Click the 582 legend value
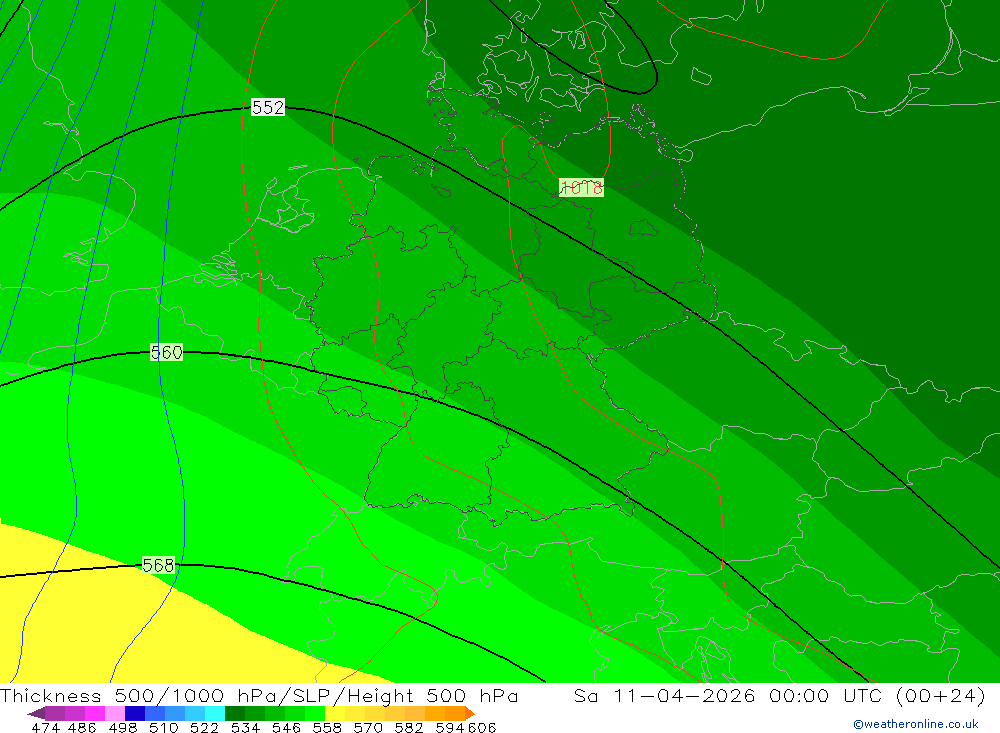This screenshot has width=1000, height=733. coord(409,727)
